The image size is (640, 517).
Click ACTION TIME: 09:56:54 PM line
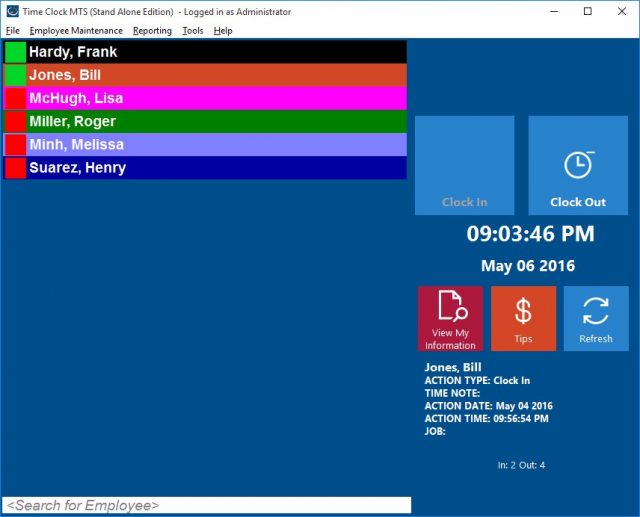[487, 419]
